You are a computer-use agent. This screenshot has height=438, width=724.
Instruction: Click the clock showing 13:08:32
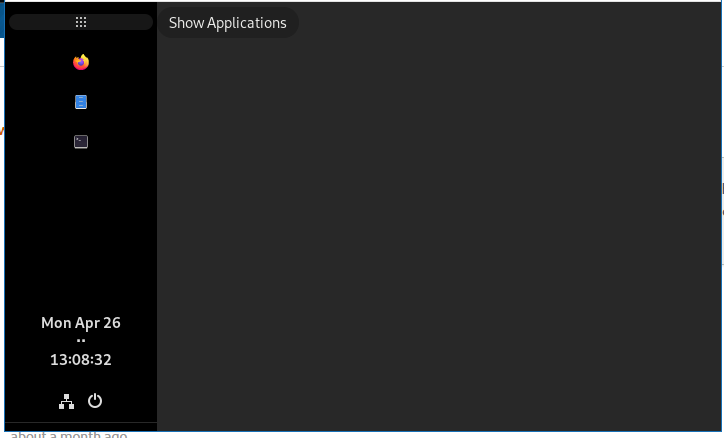tap(81, 360)
